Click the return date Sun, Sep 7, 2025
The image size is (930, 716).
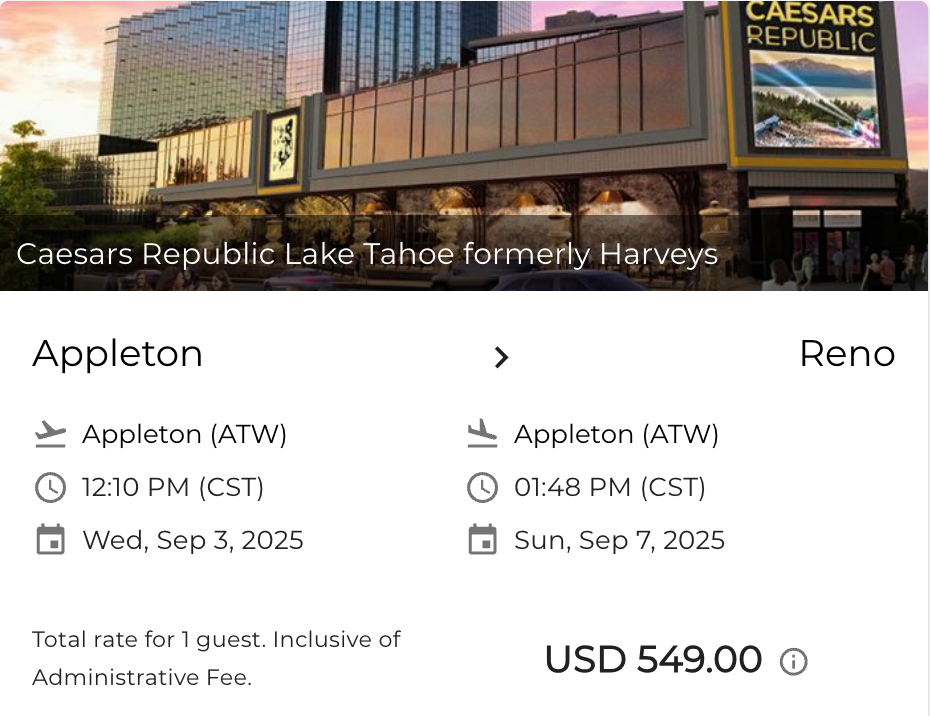619,540
